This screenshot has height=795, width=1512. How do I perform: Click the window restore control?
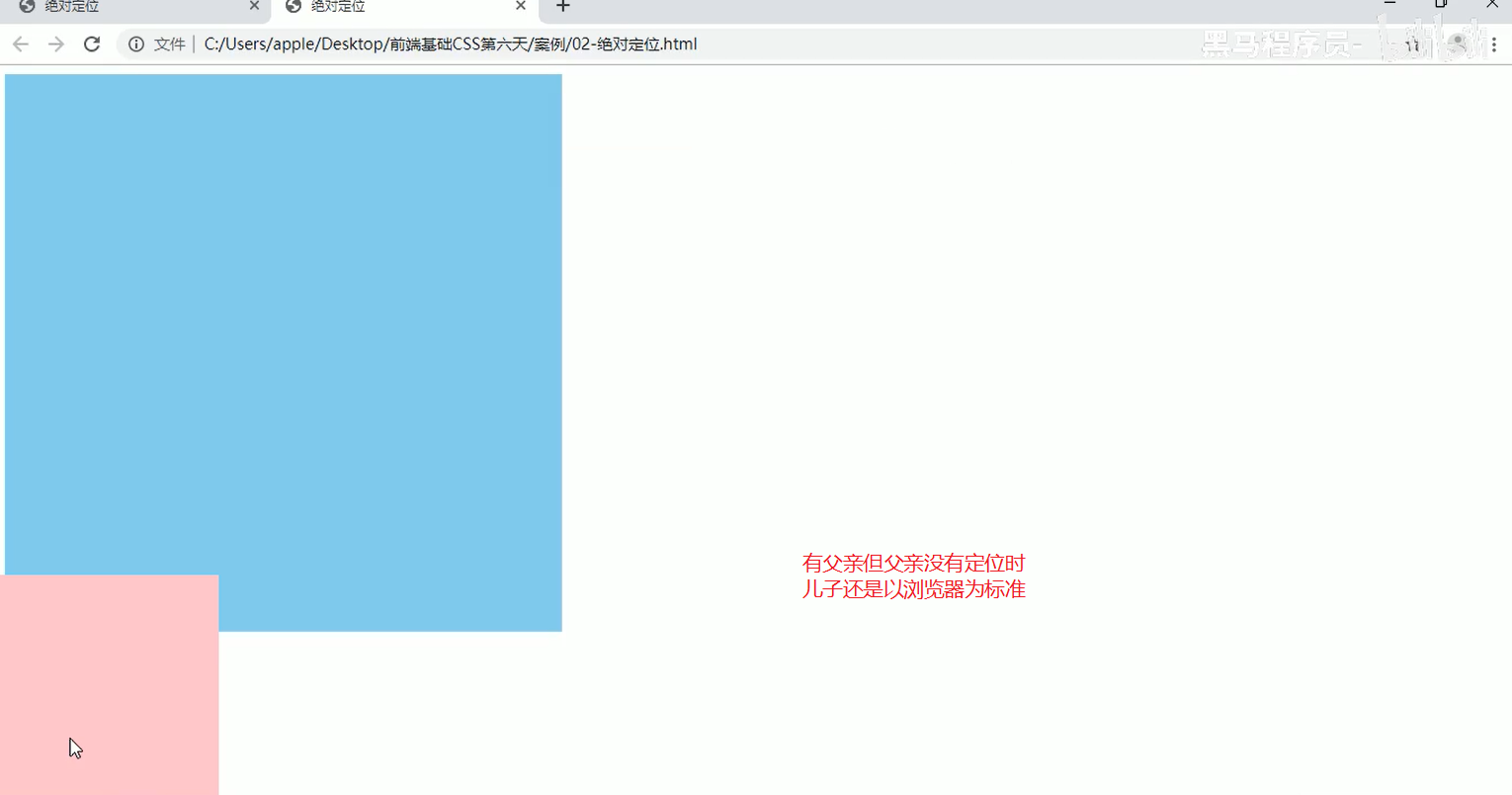(1441, 7)
